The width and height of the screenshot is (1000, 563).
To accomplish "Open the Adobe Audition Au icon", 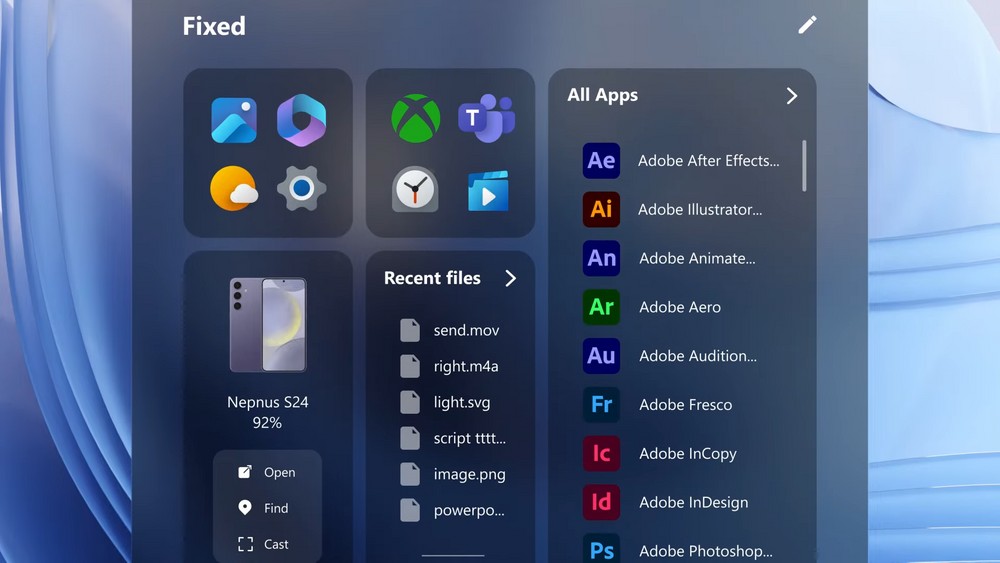I will (x=601, y=356).
